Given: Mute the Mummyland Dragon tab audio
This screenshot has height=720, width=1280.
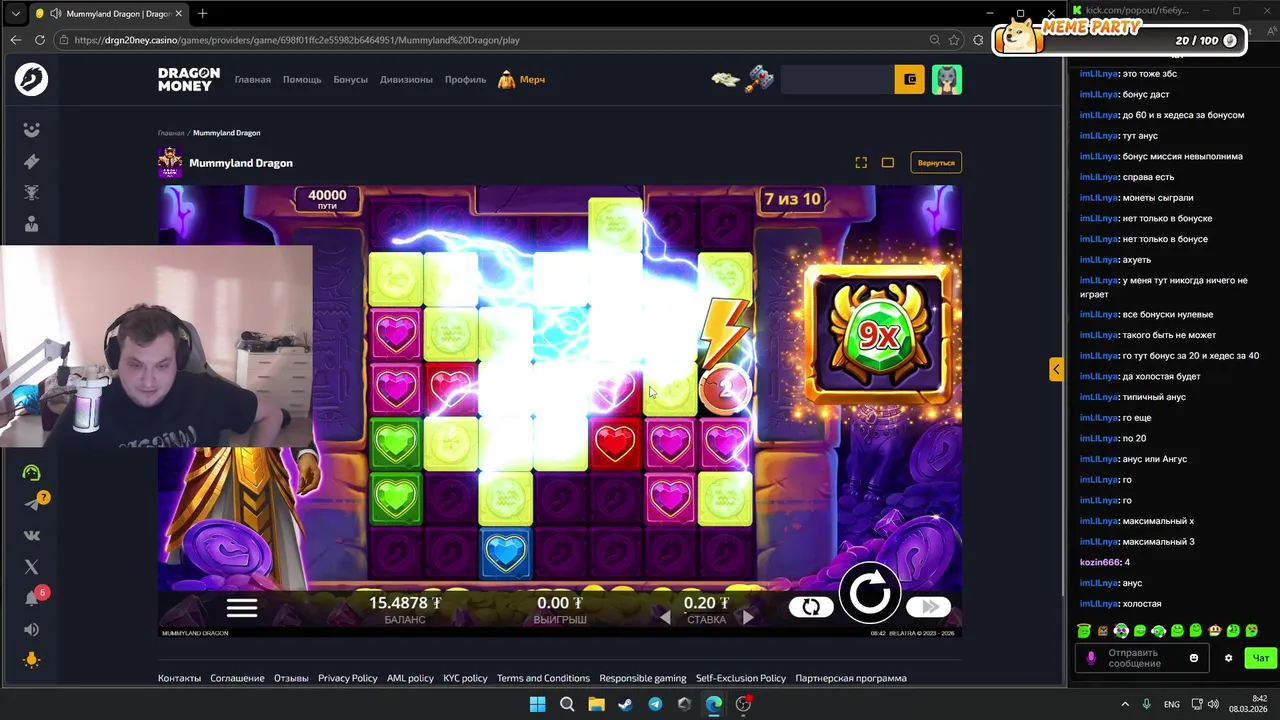Looking at the screenshot, I should [55, 13].
